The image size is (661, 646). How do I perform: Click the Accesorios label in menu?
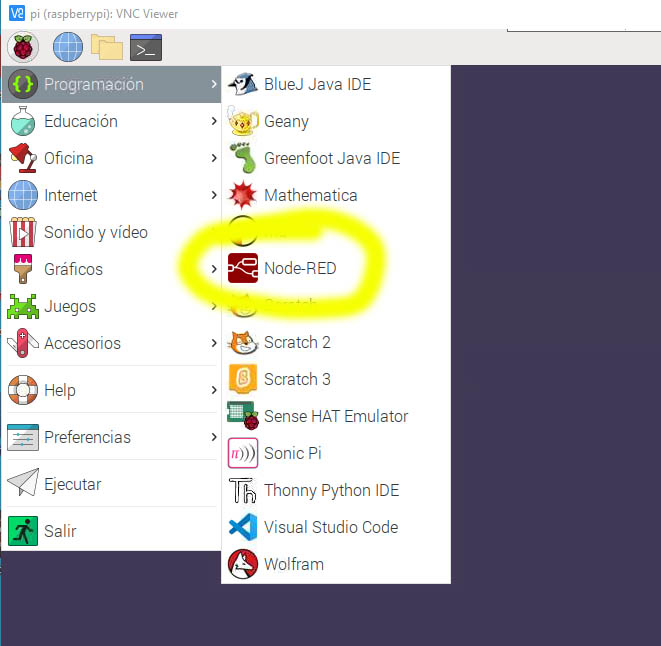[x=82, y=343]
